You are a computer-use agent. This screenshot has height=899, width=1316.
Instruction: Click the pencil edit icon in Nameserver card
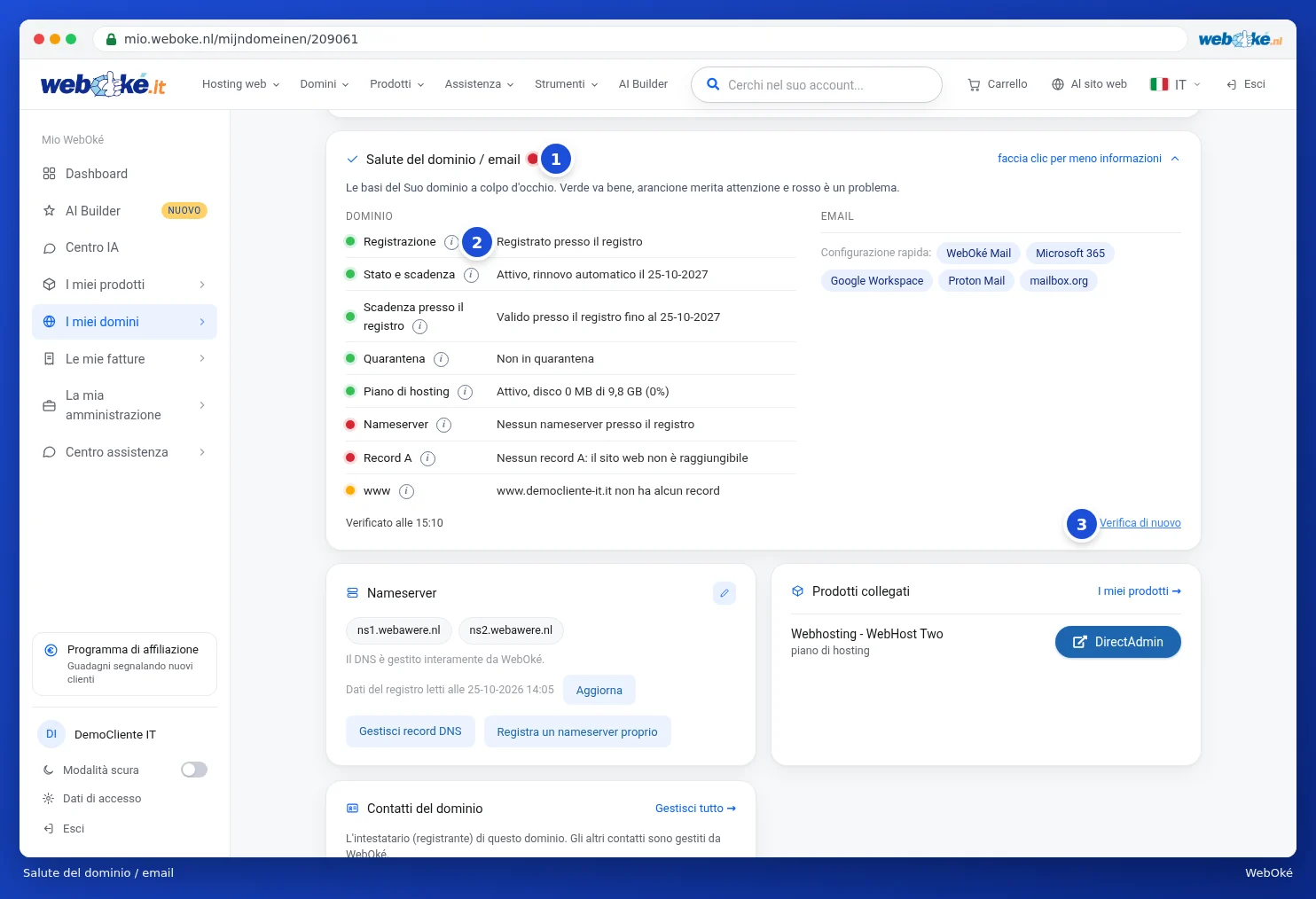(725, 593)
